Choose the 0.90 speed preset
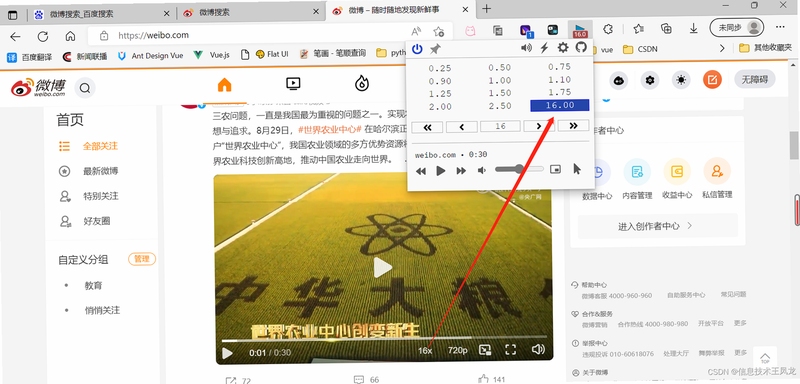The height and width of the screenshot is (384, 800). pos(440,81)
